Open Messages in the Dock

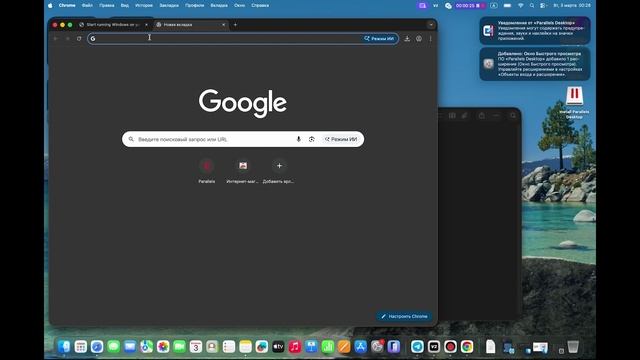(113, 347)
